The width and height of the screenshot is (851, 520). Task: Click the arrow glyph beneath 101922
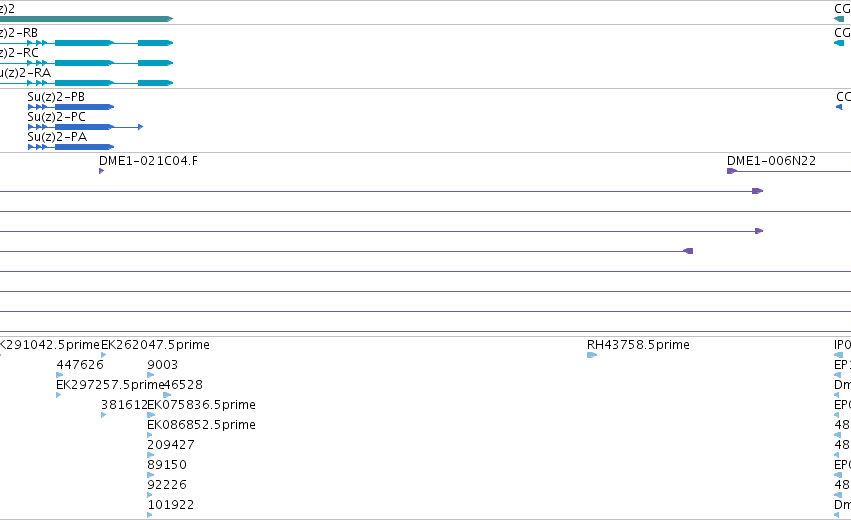(x=150, y=515)
